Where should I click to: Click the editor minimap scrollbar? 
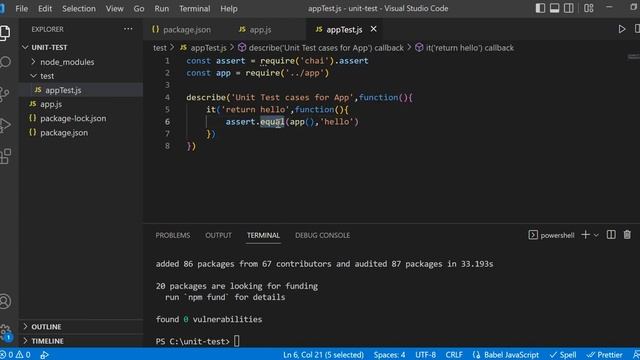pos(633,57)
